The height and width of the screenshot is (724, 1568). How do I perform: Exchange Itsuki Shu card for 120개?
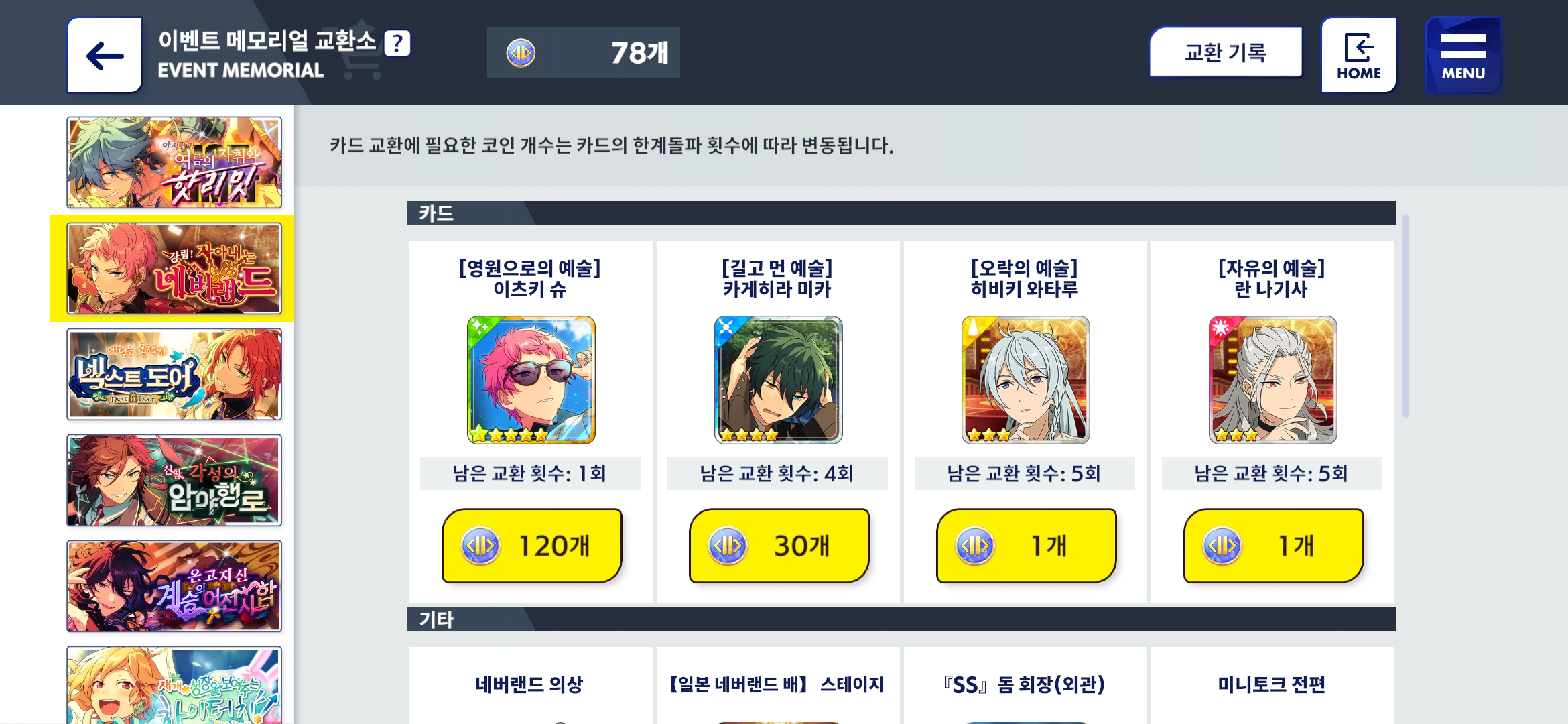pos(531,546)
